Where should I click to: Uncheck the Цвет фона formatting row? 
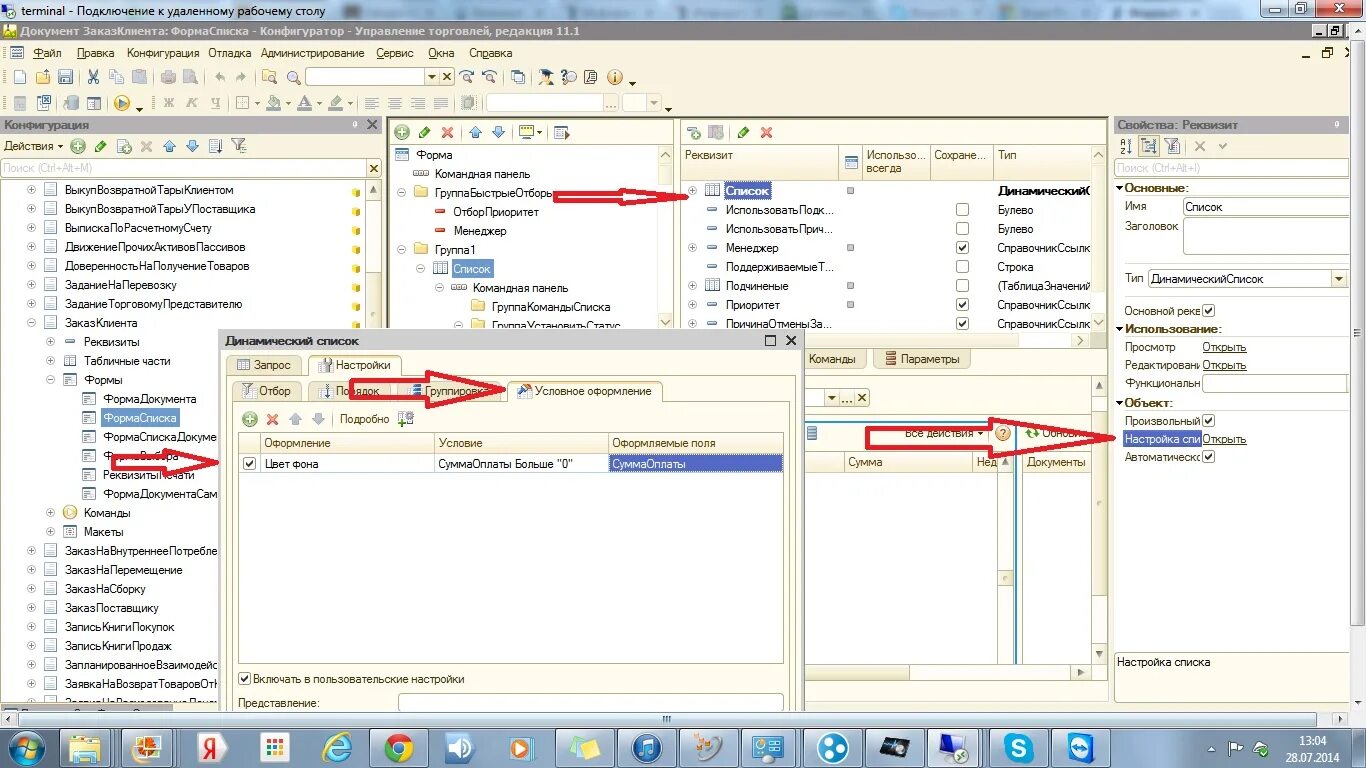point(249,463)
